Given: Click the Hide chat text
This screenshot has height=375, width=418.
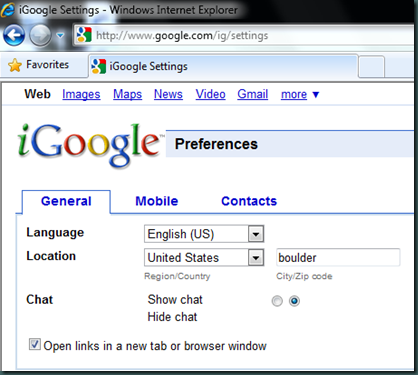Looking at the screenshot, I should point(172,317).
